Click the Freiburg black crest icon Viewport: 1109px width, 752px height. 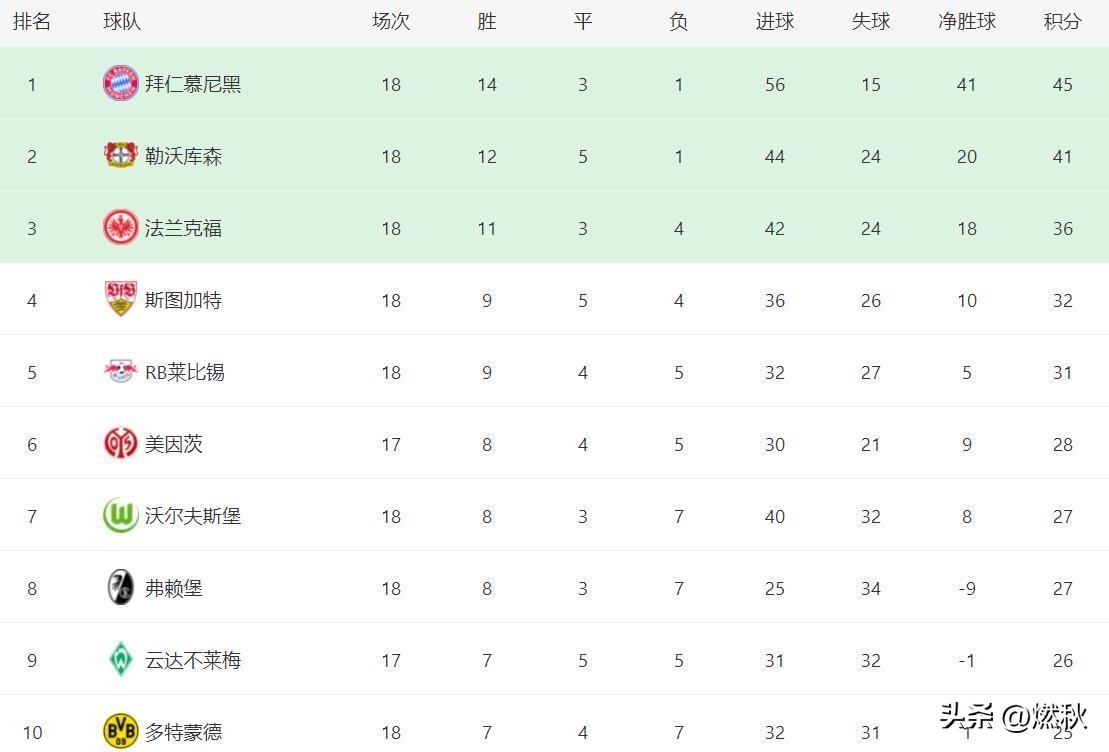click(x=121, y=587)
